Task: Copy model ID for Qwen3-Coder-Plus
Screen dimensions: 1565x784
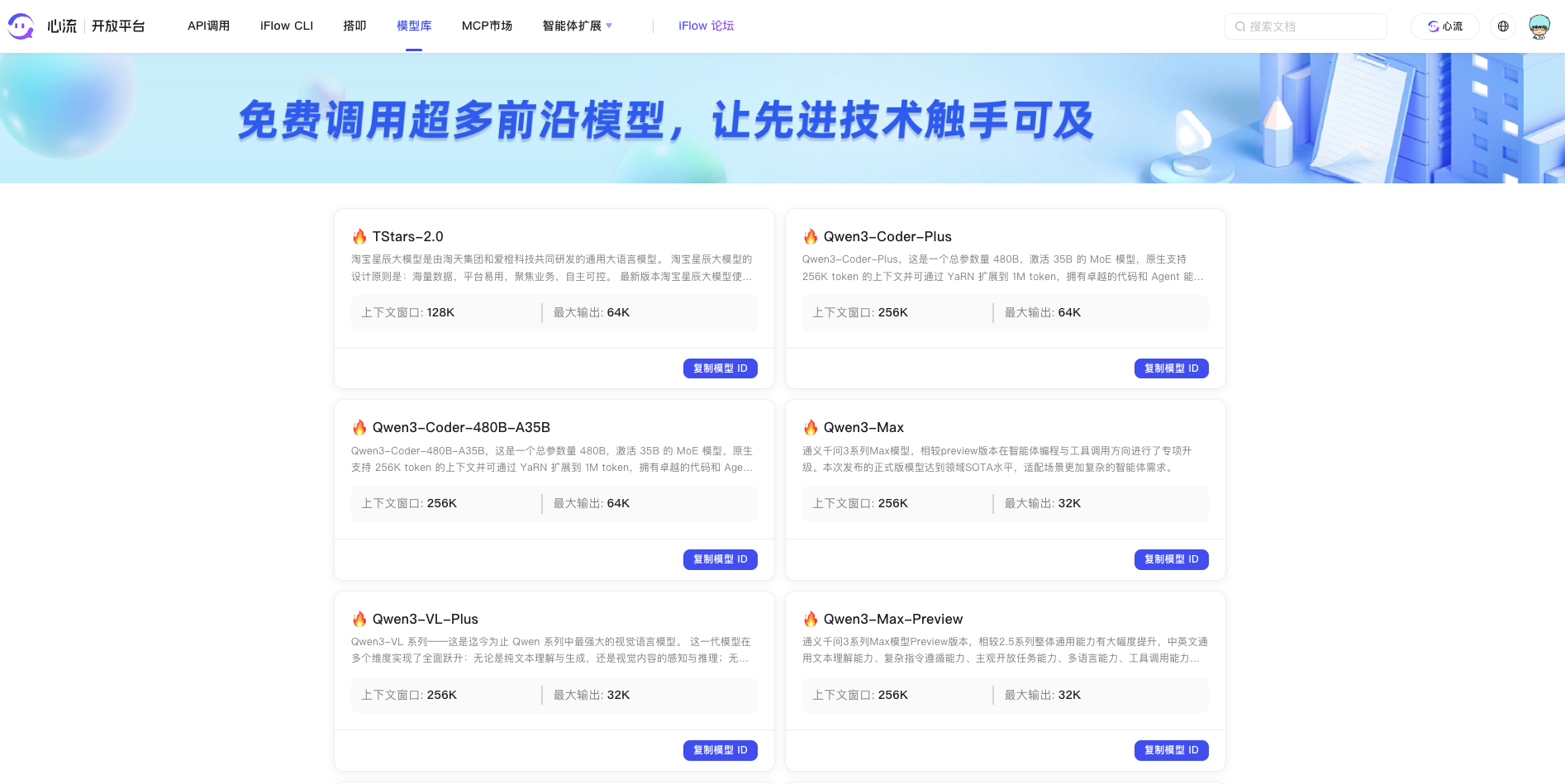Action: [1171, 368]
